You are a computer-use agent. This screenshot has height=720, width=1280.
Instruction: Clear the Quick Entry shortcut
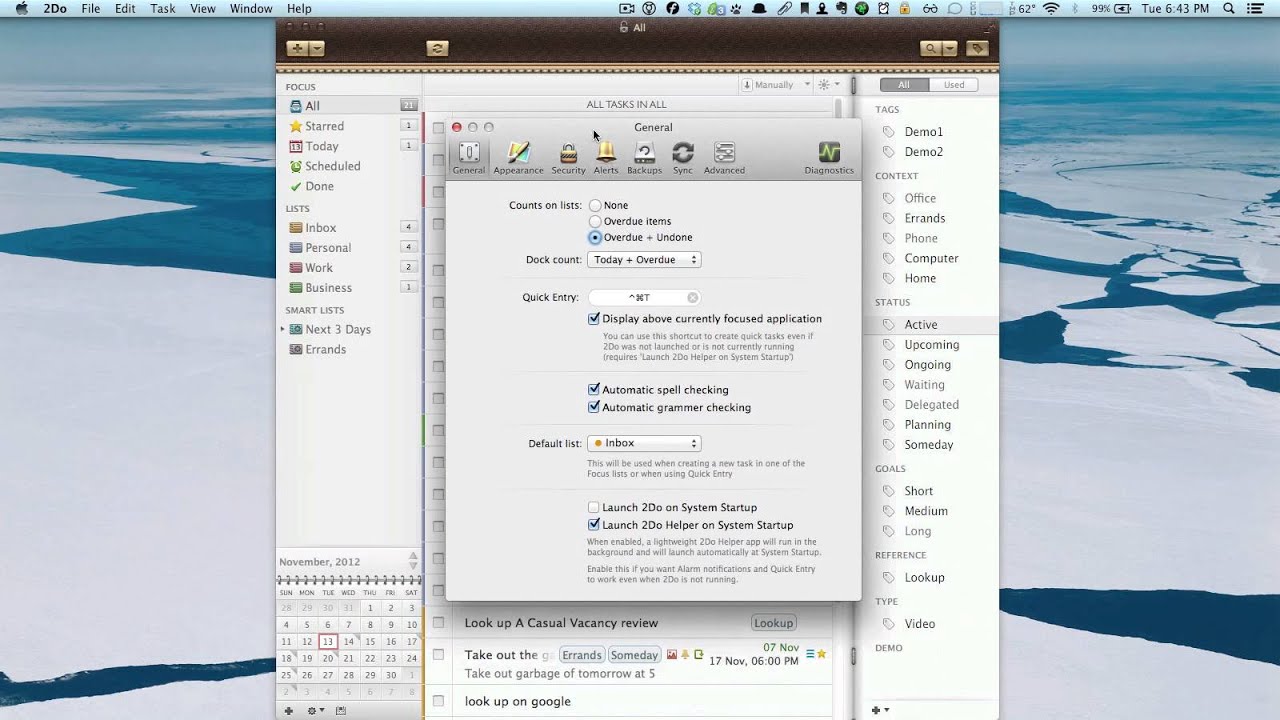tap(692, 297)
